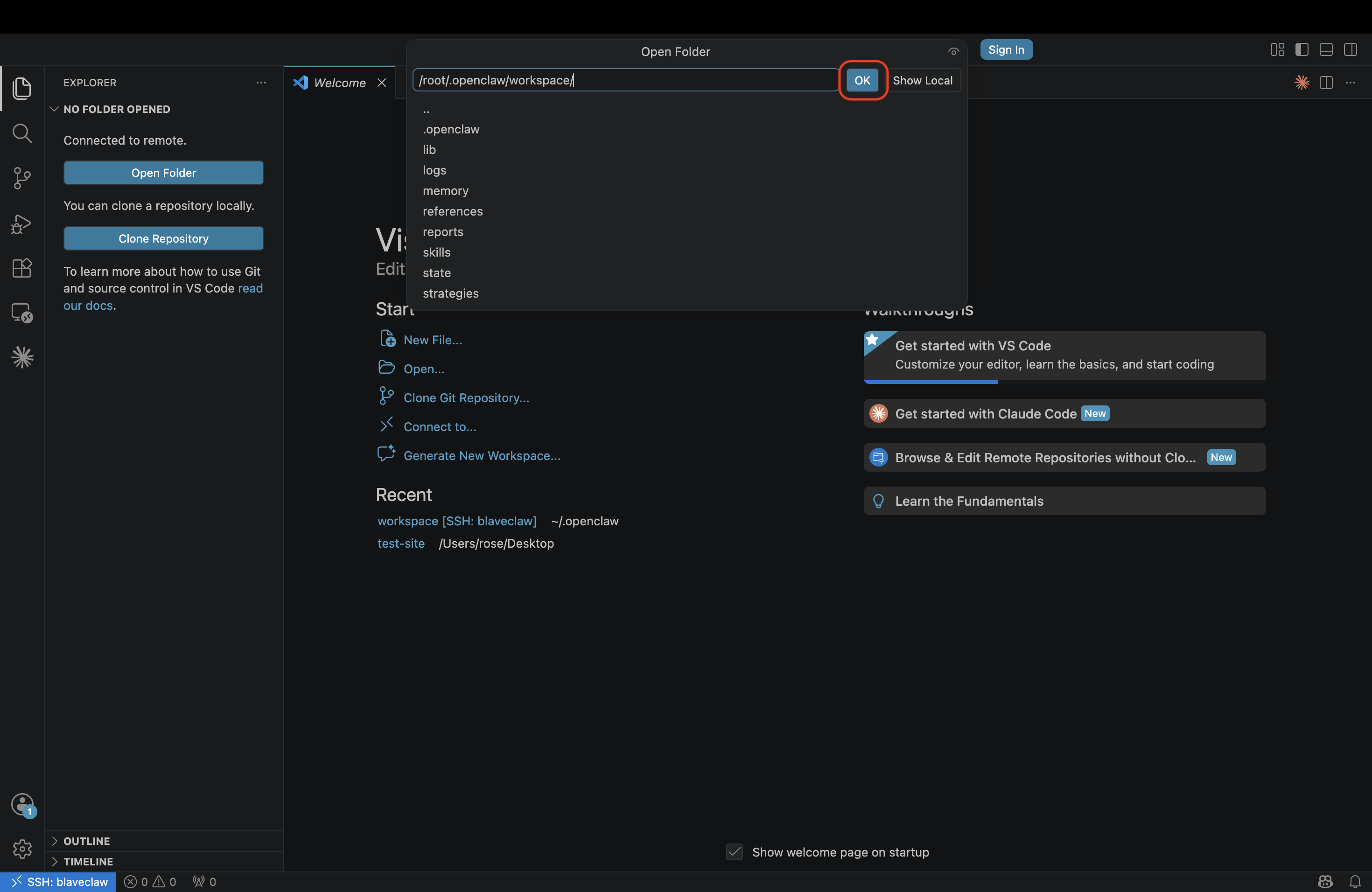Select state folder in list
This screenshot has height=892, width=1372.
[x=686, y=272]
